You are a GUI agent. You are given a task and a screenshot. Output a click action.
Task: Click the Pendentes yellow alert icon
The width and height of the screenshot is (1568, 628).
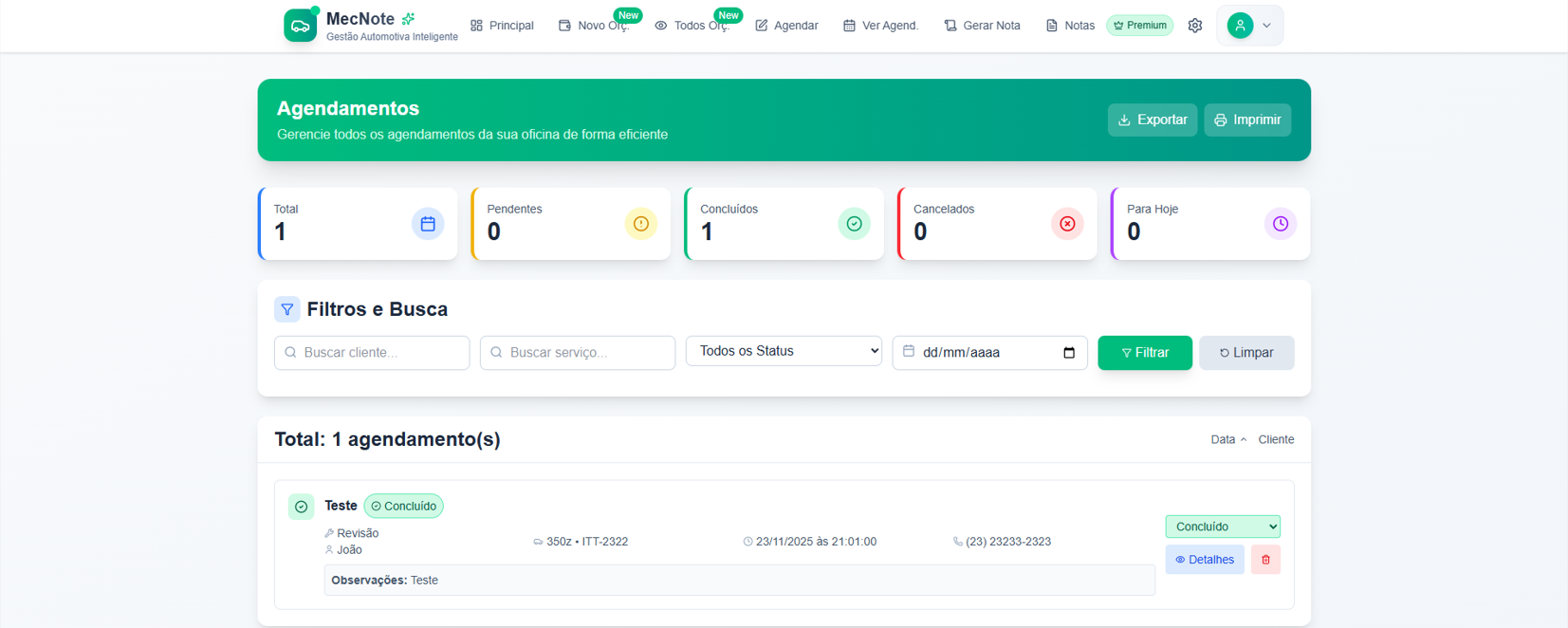coord(640,224)
